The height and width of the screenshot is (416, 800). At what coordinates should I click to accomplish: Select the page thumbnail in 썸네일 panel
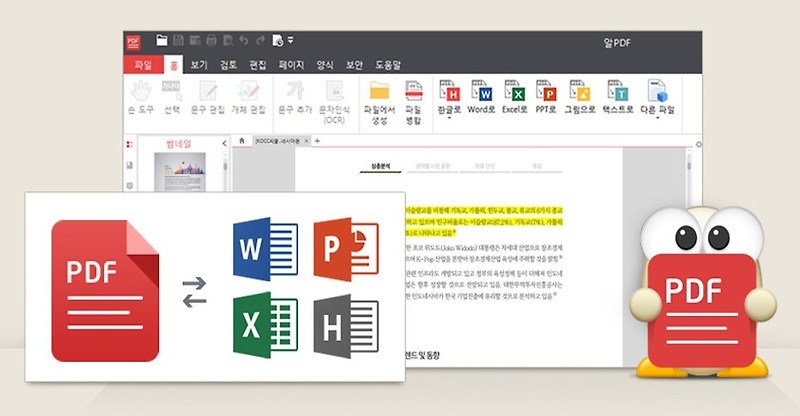180,172
